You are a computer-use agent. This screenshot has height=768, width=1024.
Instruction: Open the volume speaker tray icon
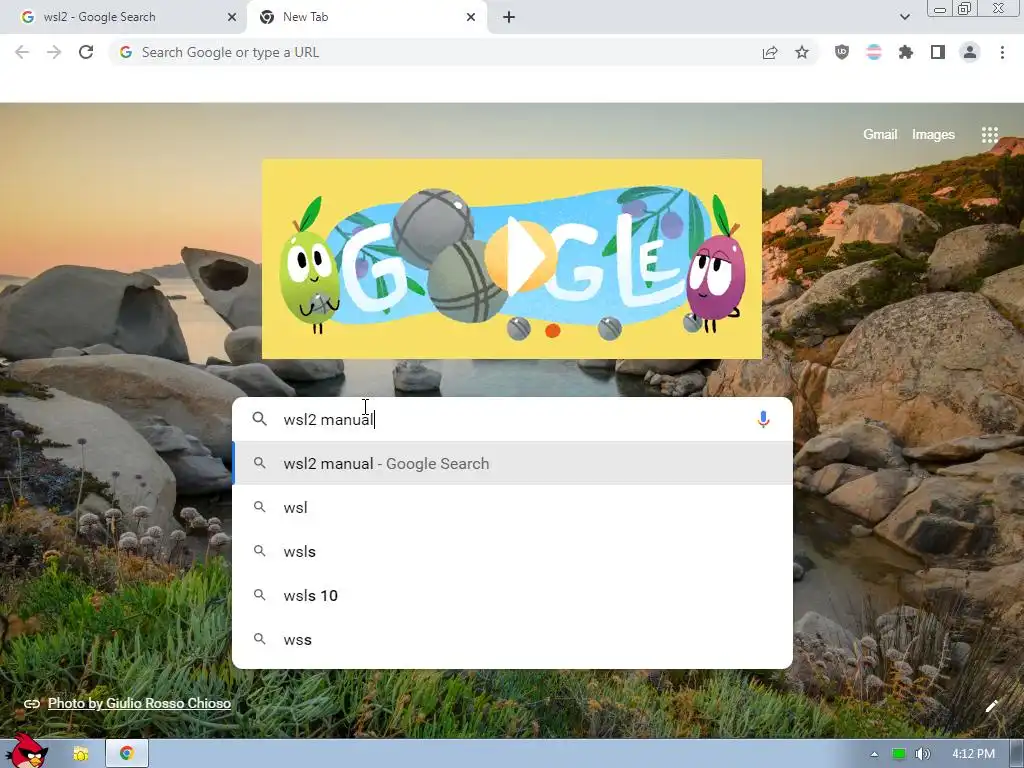tap(922, 754)
